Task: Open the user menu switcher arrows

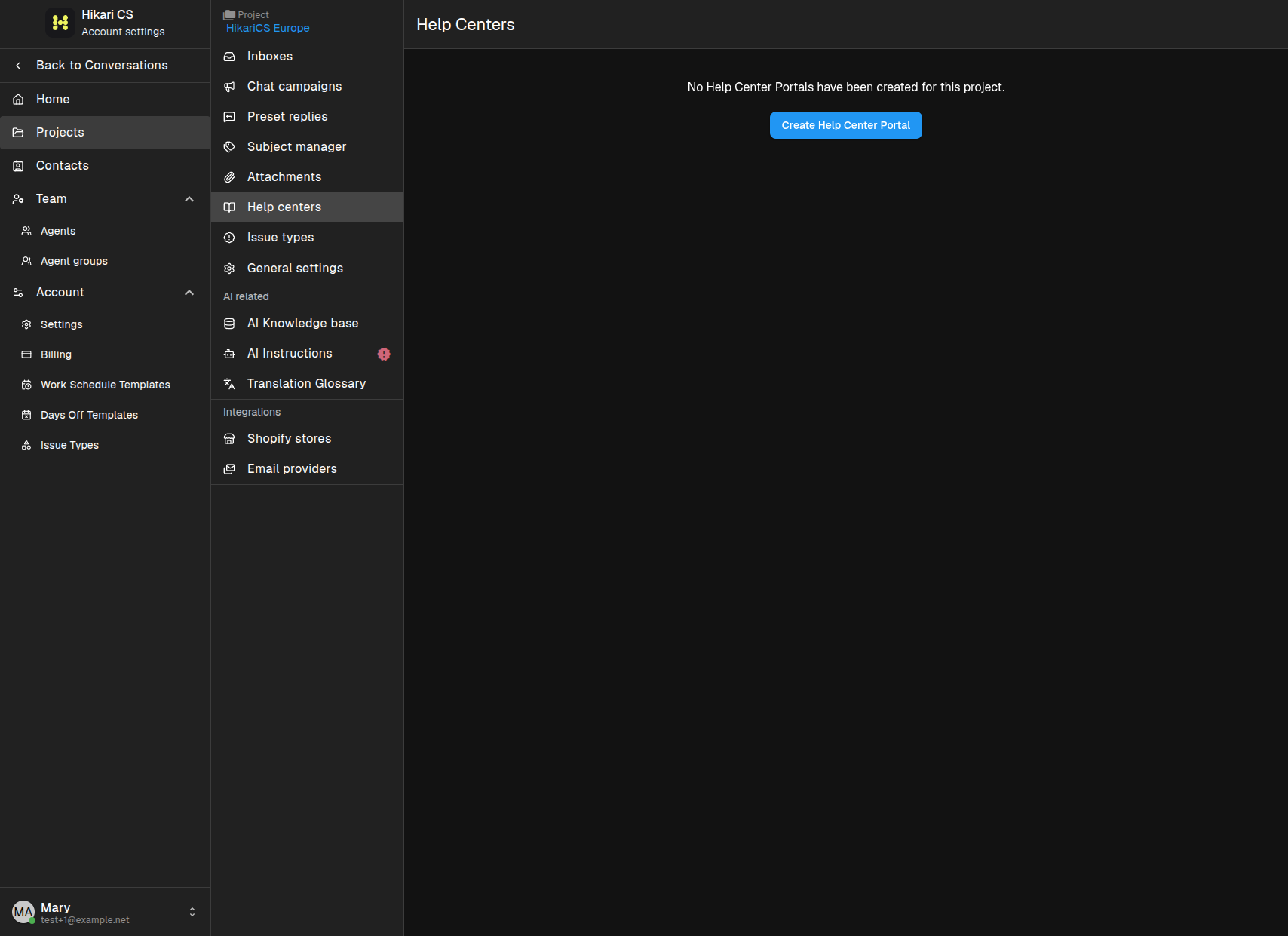Action: 192,912
